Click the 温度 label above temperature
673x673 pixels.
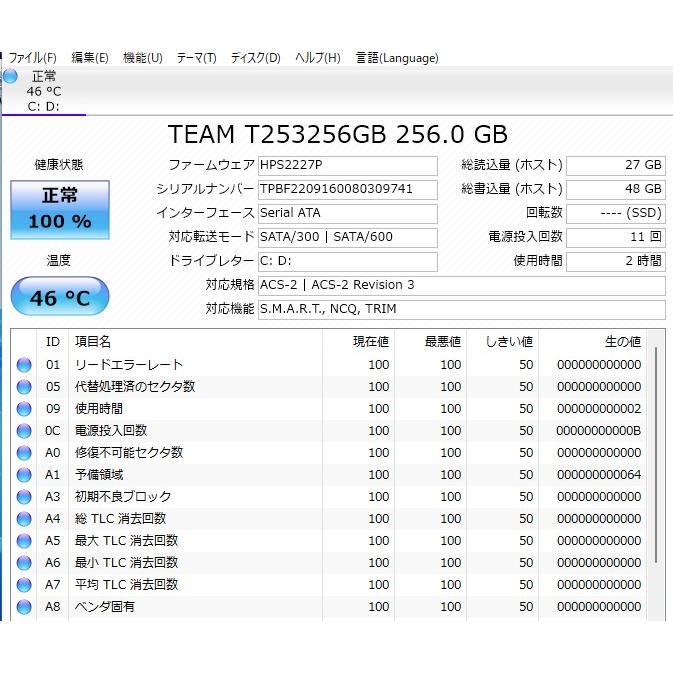point(59,261)
